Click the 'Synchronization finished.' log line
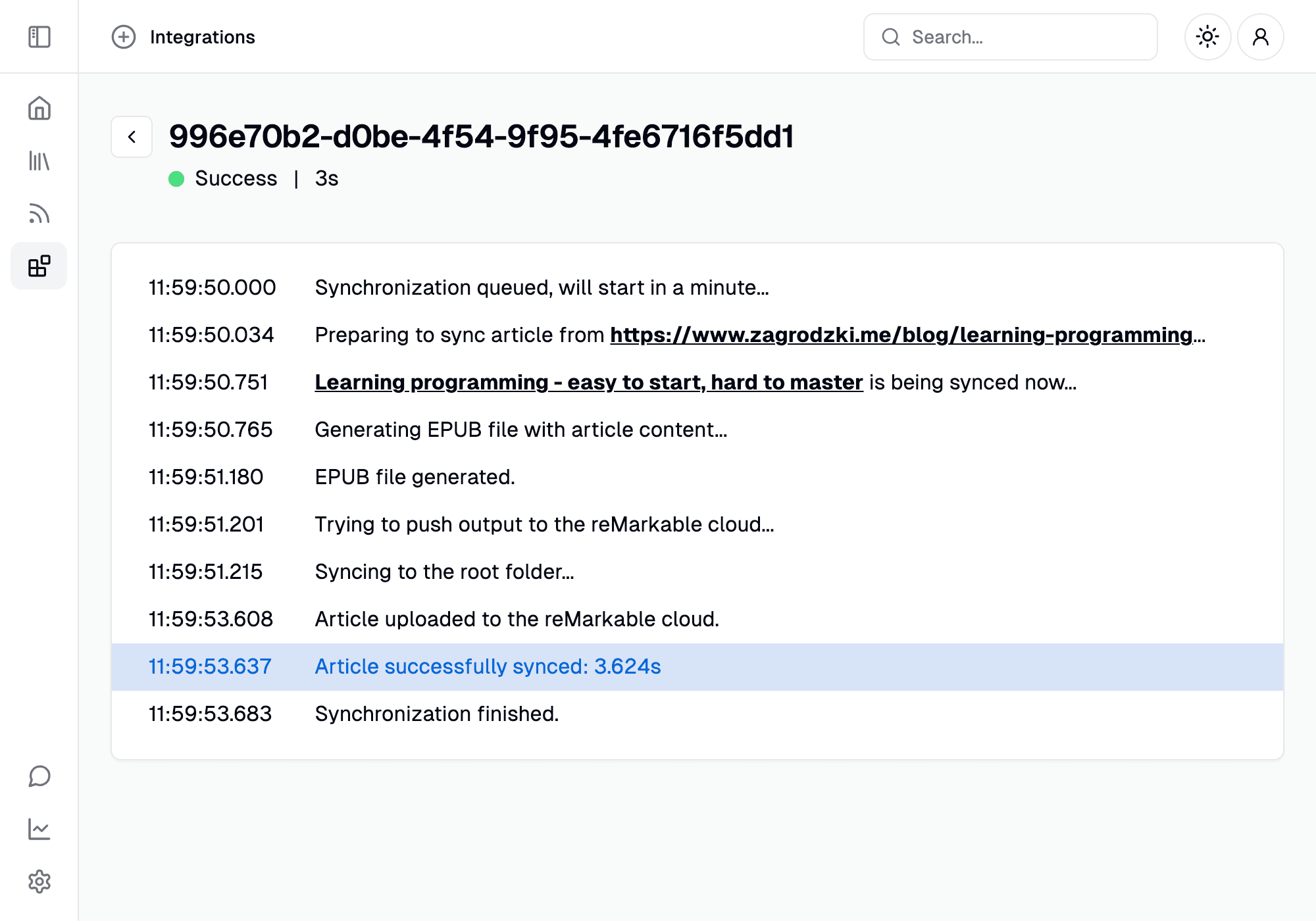 [x=436, y=714]
